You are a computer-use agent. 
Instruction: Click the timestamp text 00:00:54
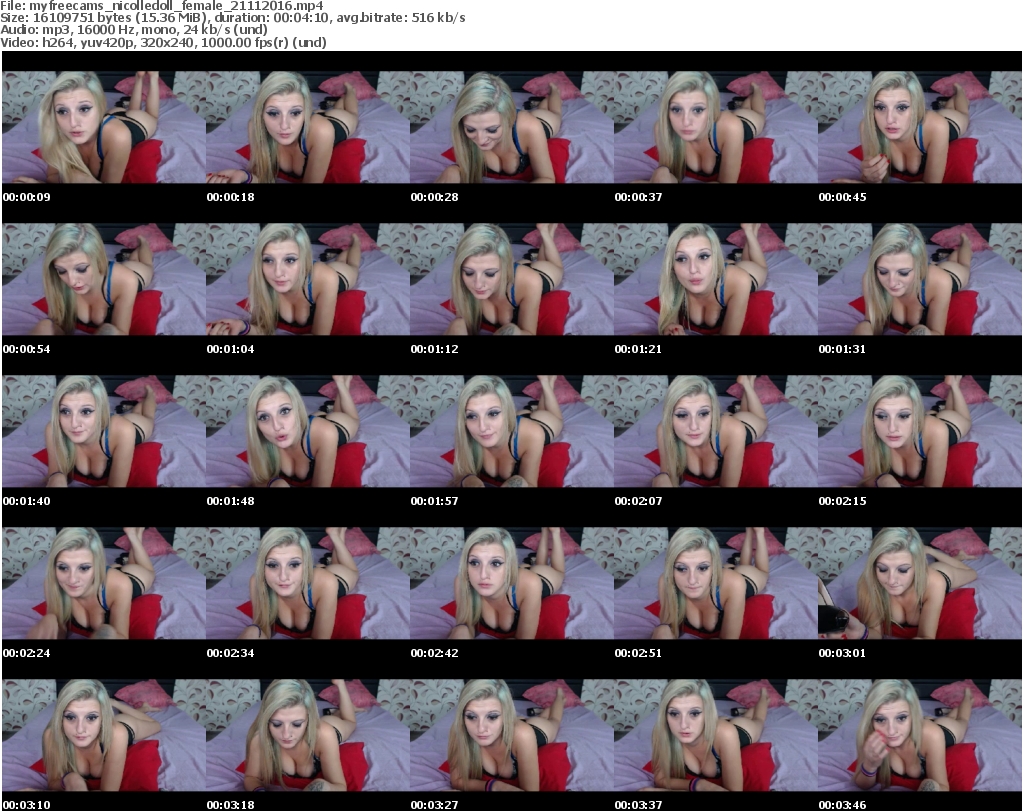click(27, 349)
